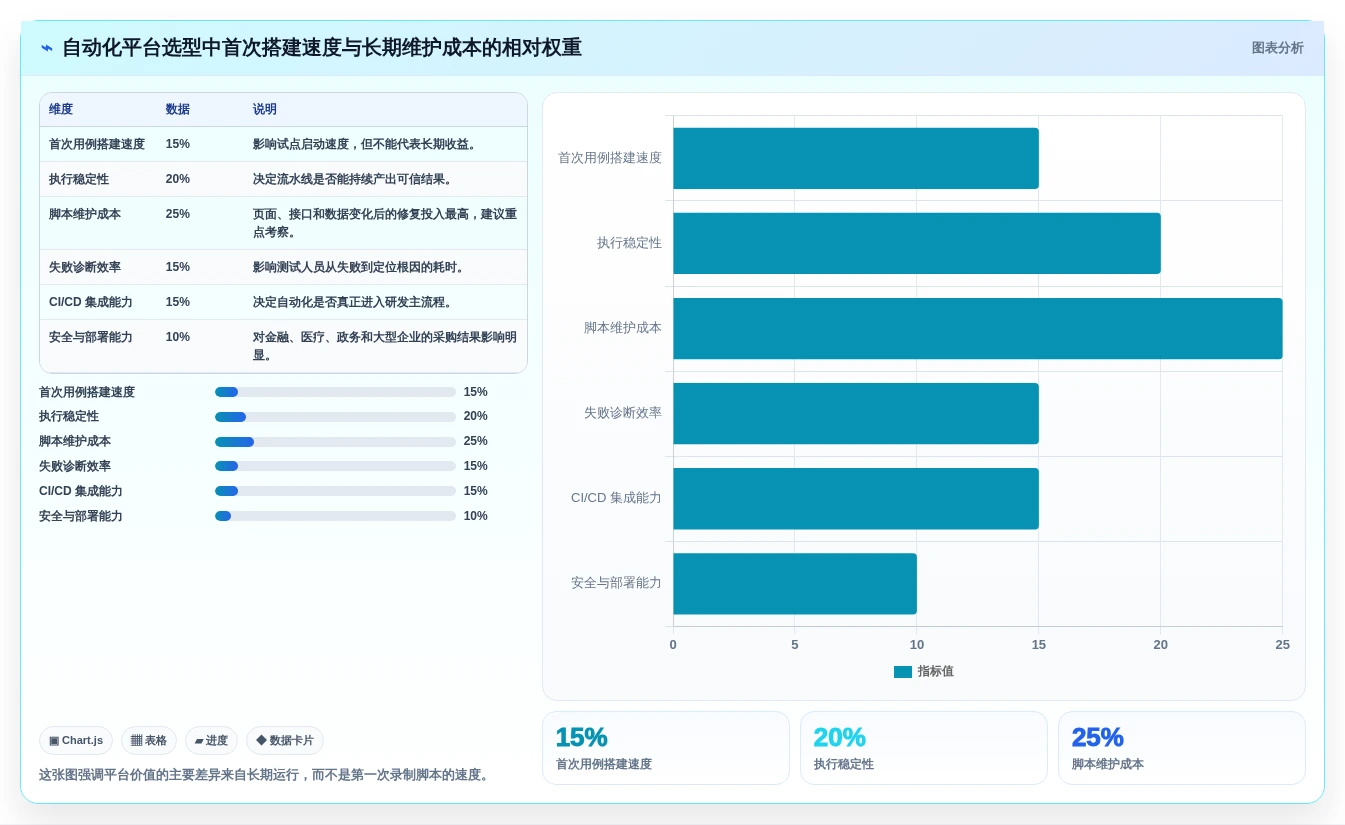Image resolution: width=1345 pixels, height=825 pixels.
Task: Click the chart bar for CI/CD 集成能力
Action: [856, 498]
